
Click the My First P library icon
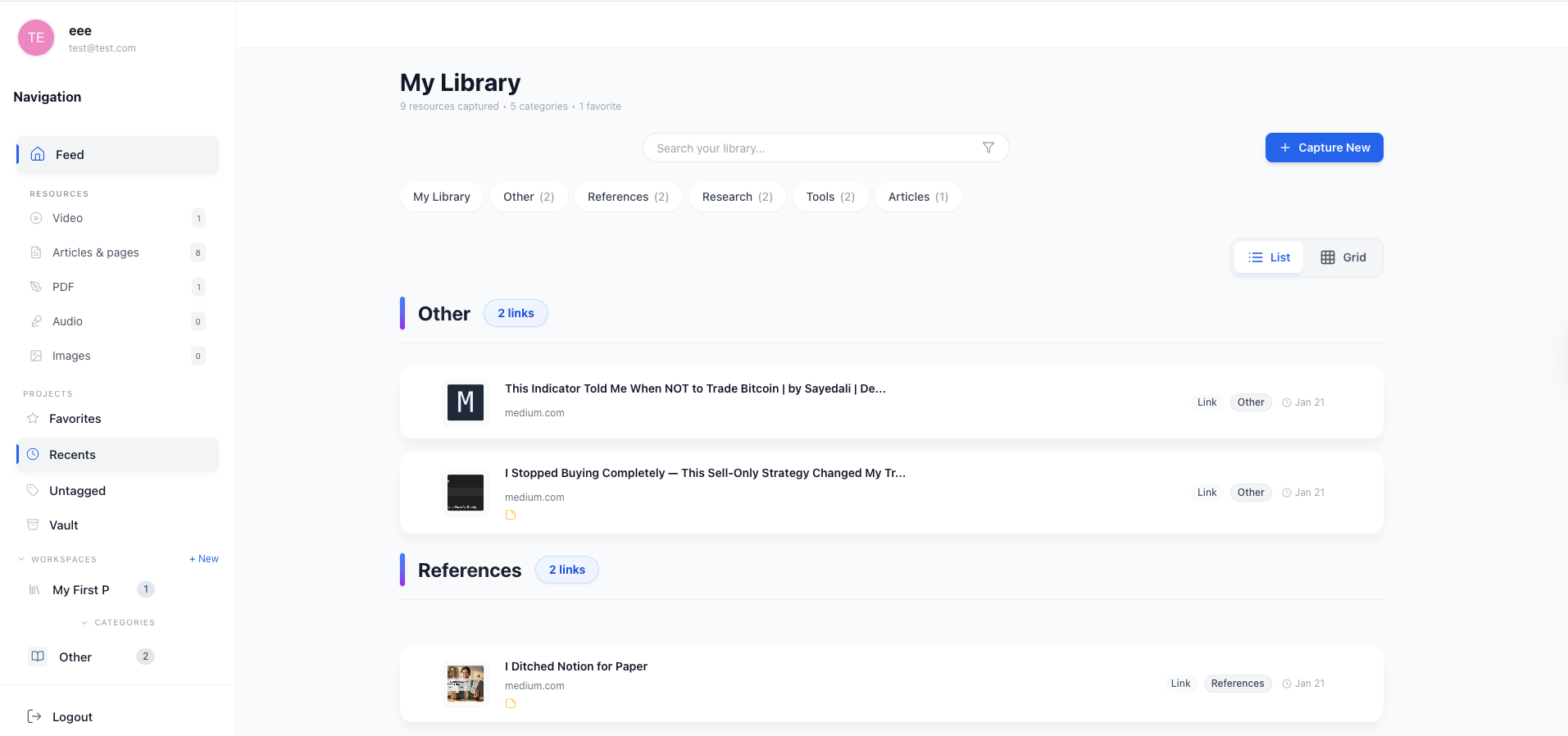(34, 589)
